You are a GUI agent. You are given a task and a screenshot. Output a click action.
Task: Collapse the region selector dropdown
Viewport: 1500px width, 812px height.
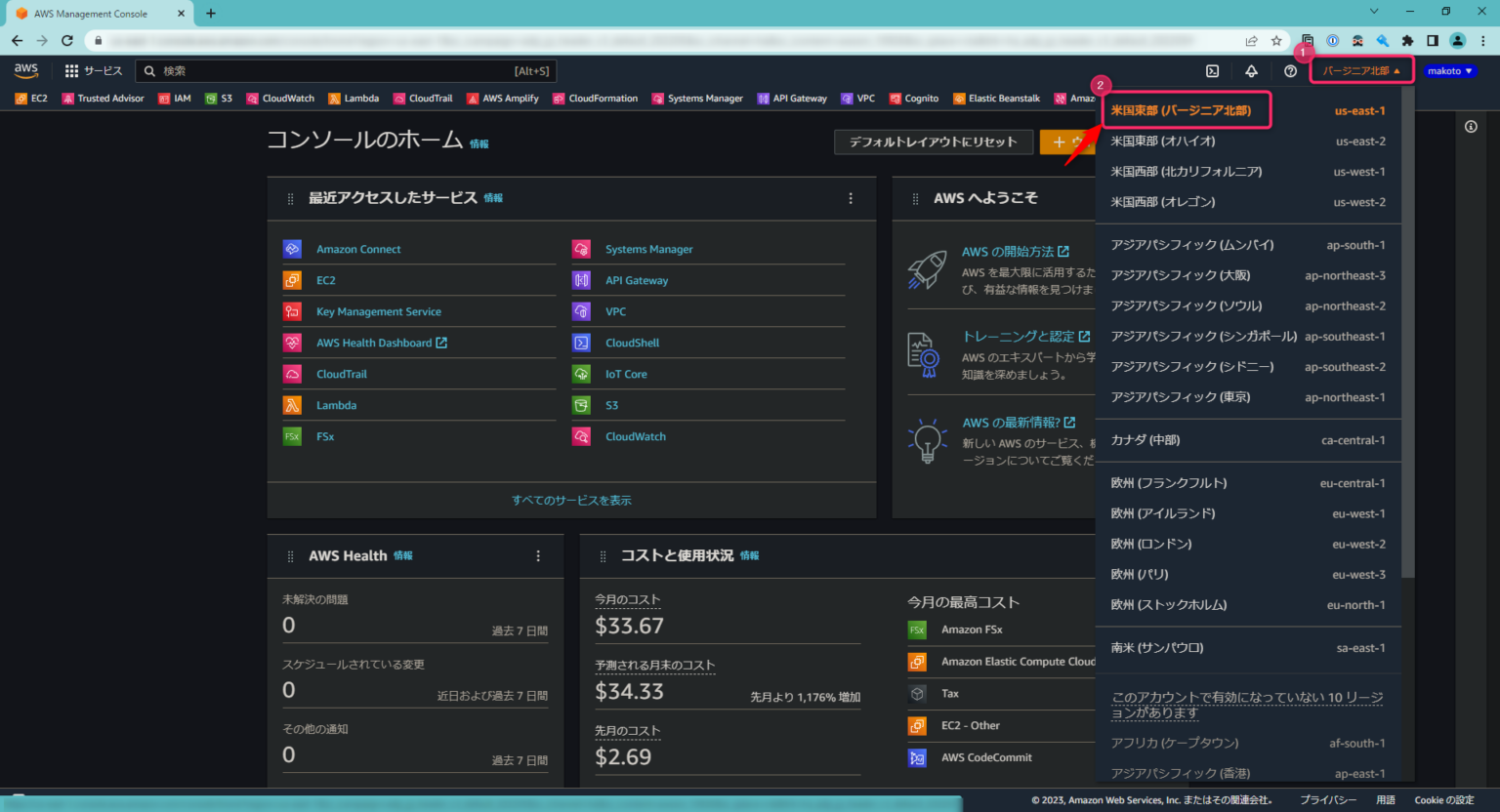pyautogui.click(x=1360, y=69)
